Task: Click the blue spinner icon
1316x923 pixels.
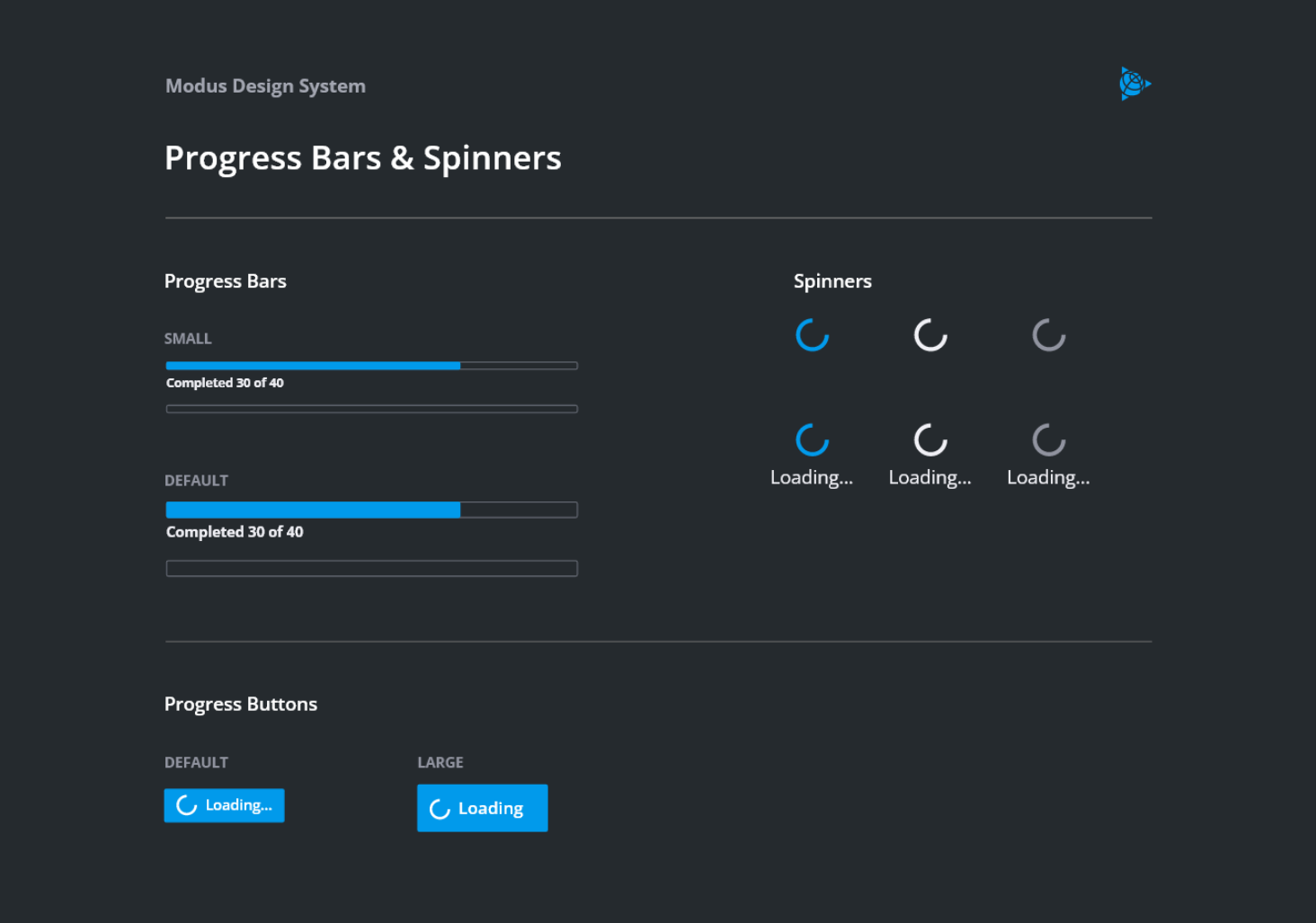Action: [x=812, y=334]
